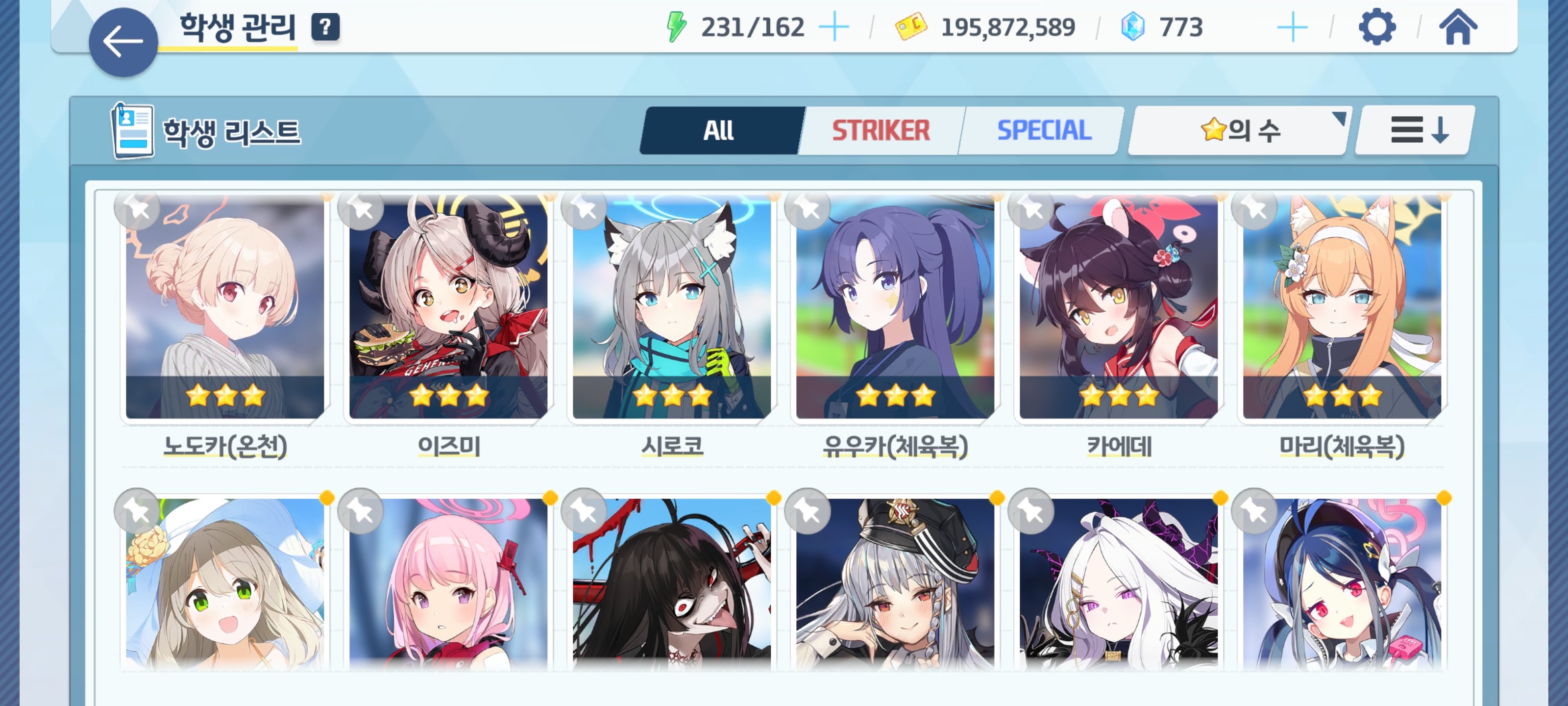
Task: Select the All filter tab
Action: click(719, 130)
